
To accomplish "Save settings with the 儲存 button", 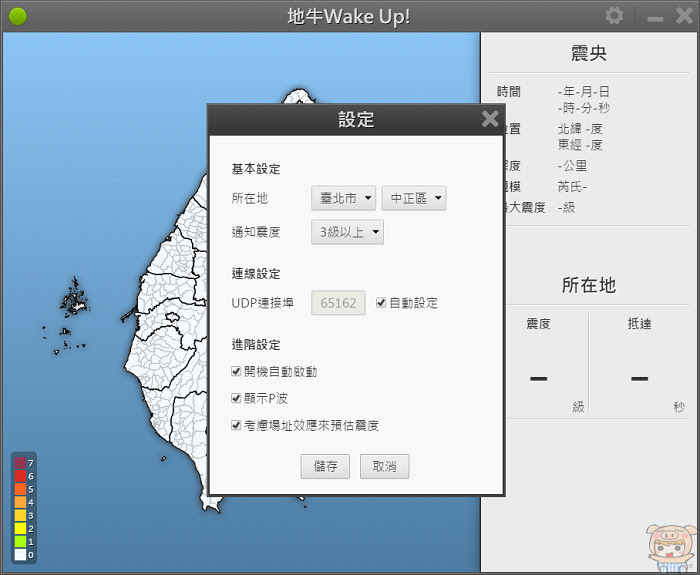I will coord(325,467).
